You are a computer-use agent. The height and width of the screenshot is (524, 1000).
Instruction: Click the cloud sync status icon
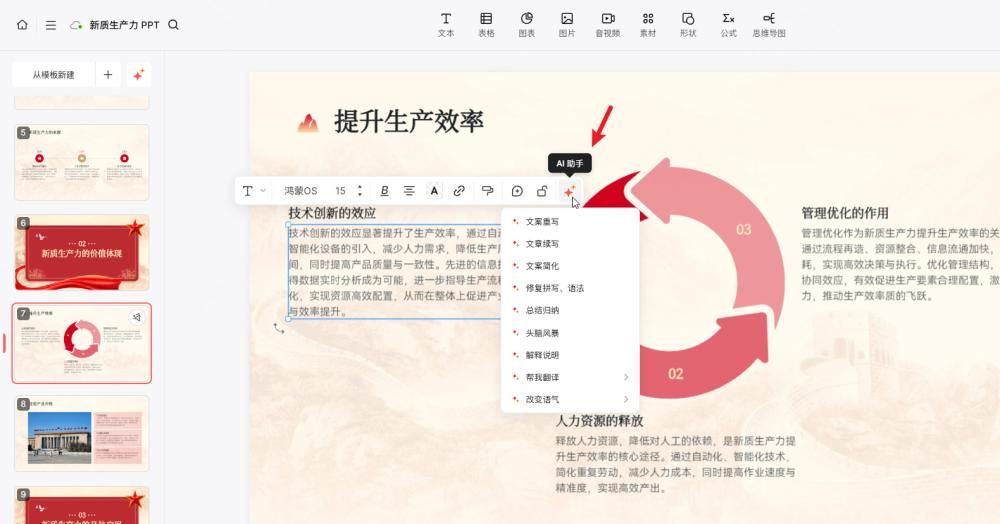click(76, 25)
